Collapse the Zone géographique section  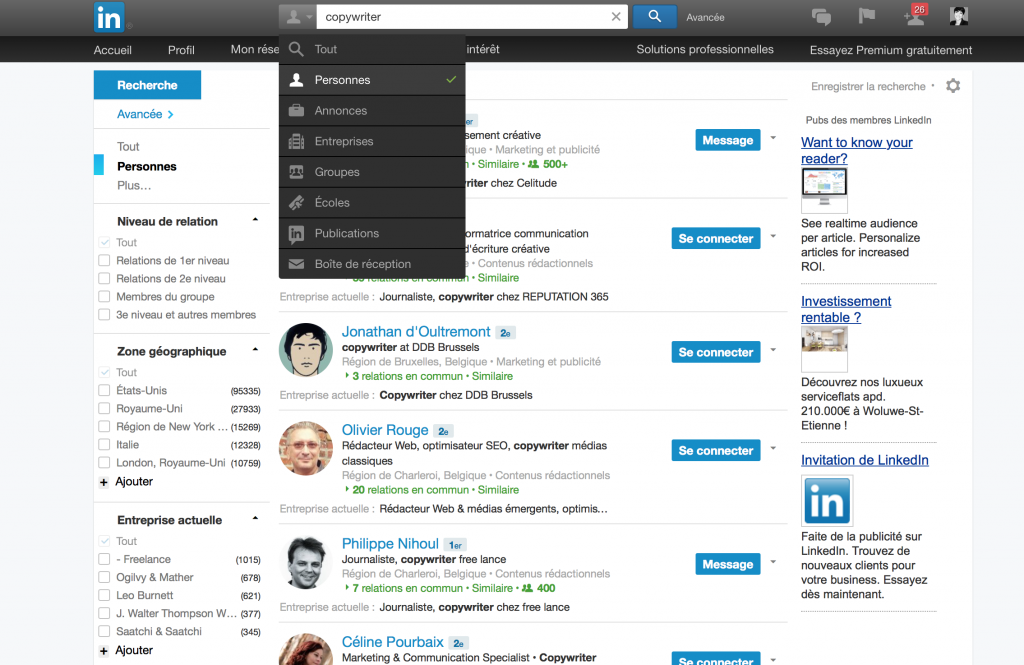click(255, 351)
